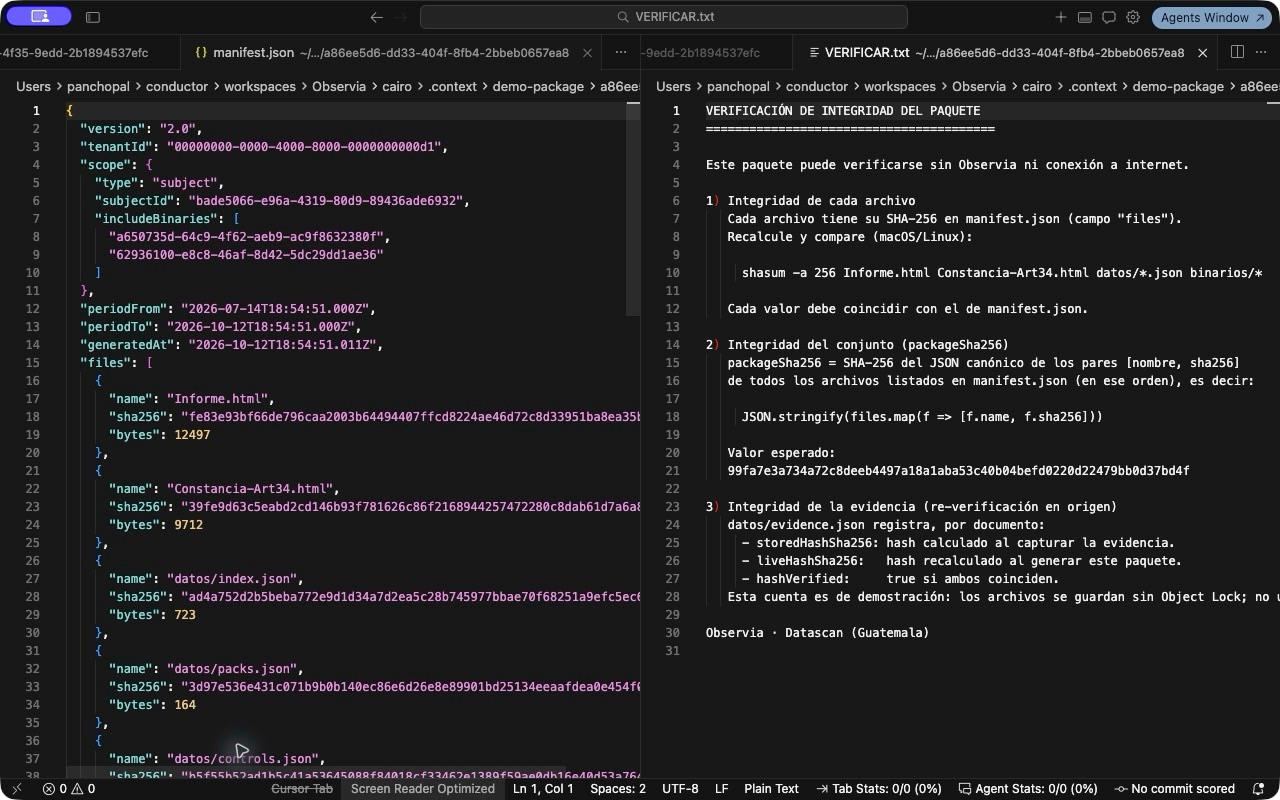This screenshot has height=800, width=1280.
Task: Close the VERIFICAR.txt tab
Action: click(x=1203, y=53)
